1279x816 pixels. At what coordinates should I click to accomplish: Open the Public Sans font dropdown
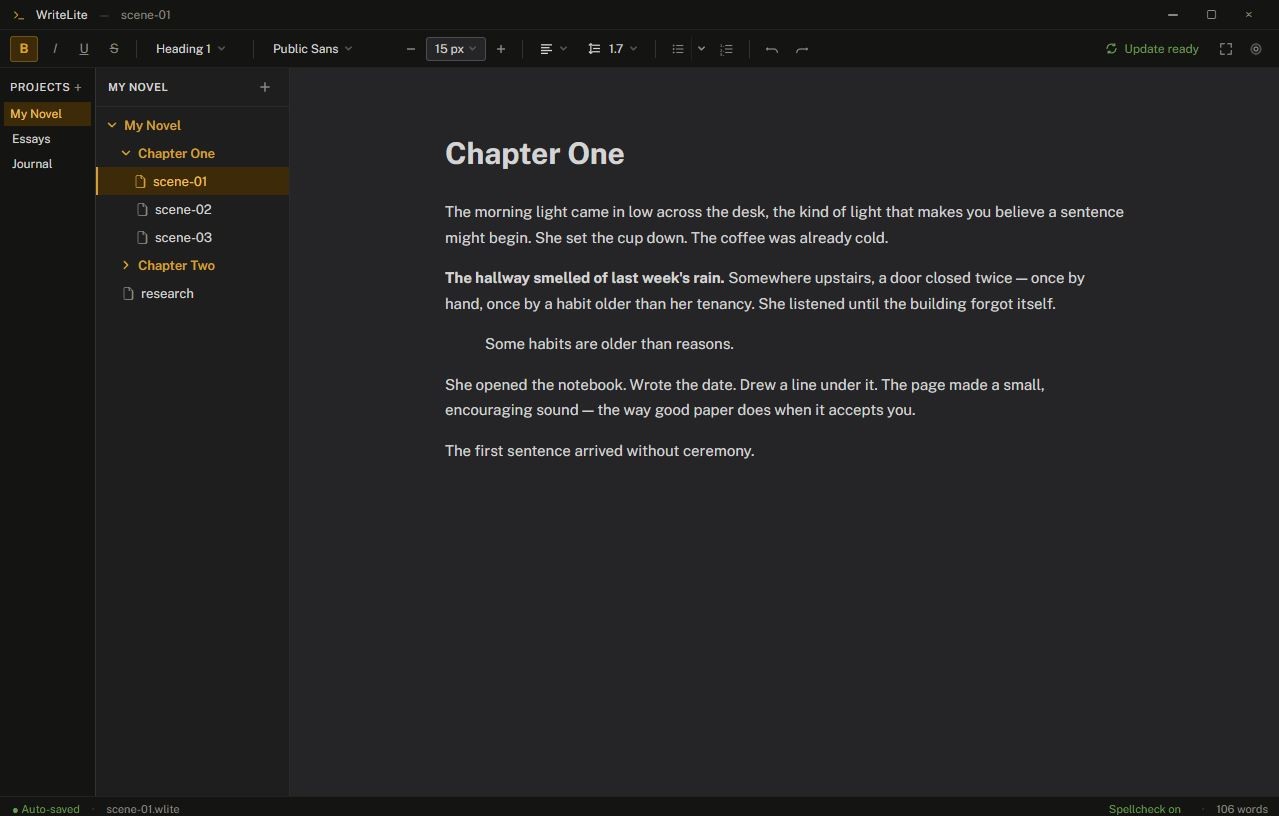(312, 48)
